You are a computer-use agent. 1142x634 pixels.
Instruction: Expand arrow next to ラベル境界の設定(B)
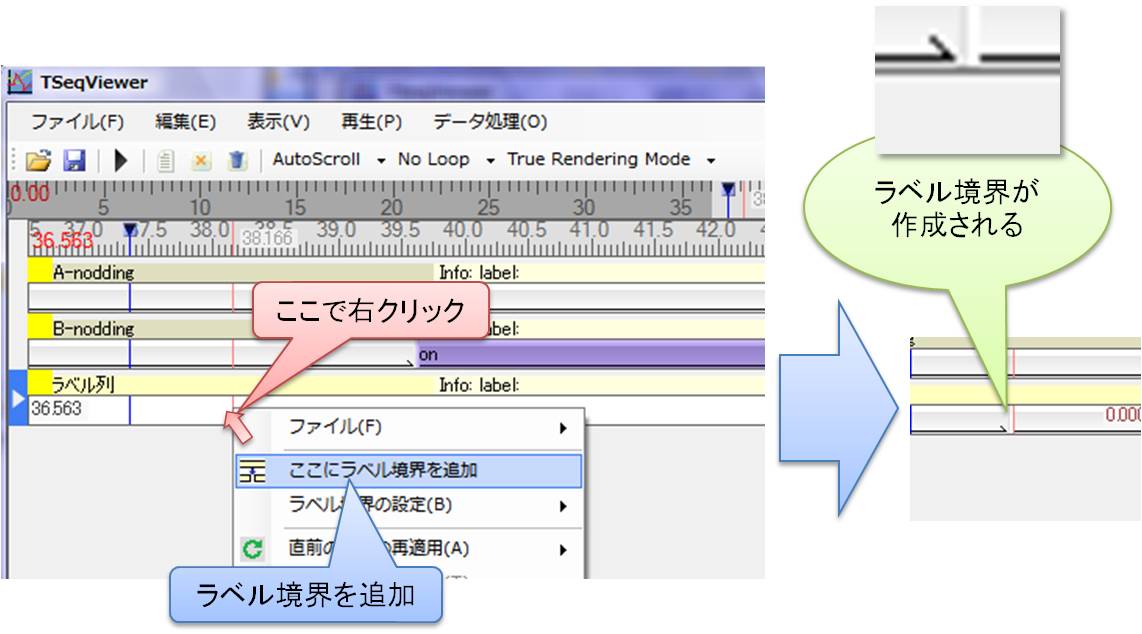(x=563, y=506)
